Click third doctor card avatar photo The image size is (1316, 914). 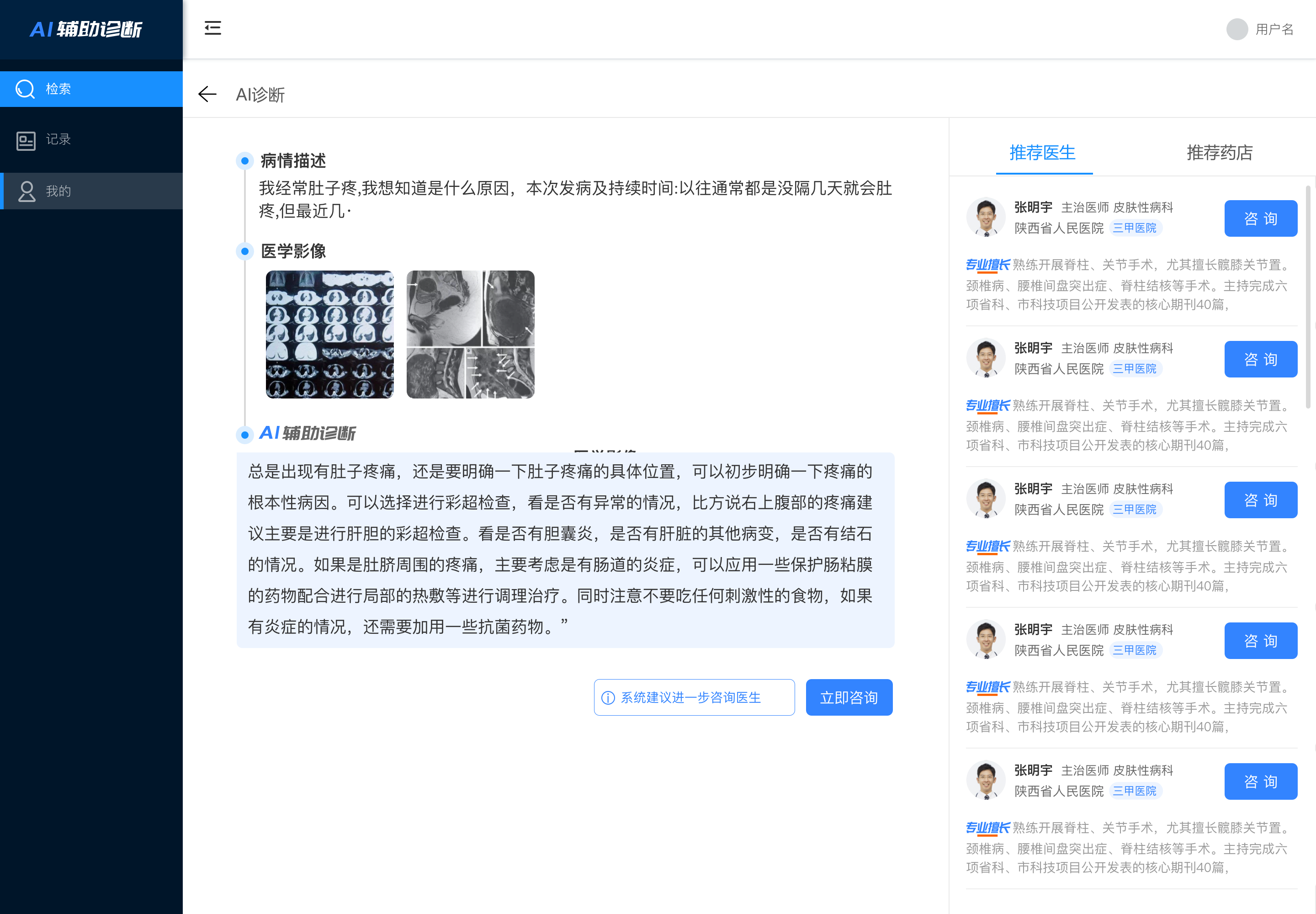click(x=986, y=499)
